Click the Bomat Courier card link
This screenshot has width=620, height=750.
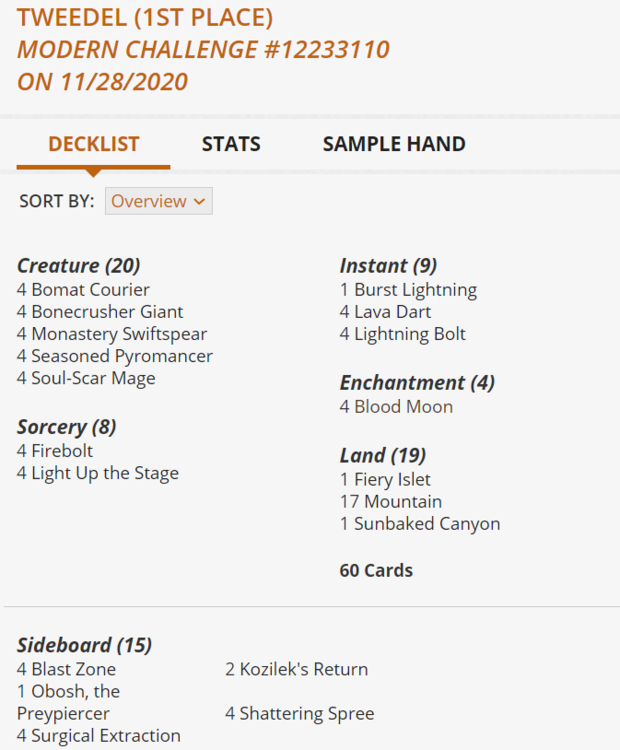[x=90, y=290]
